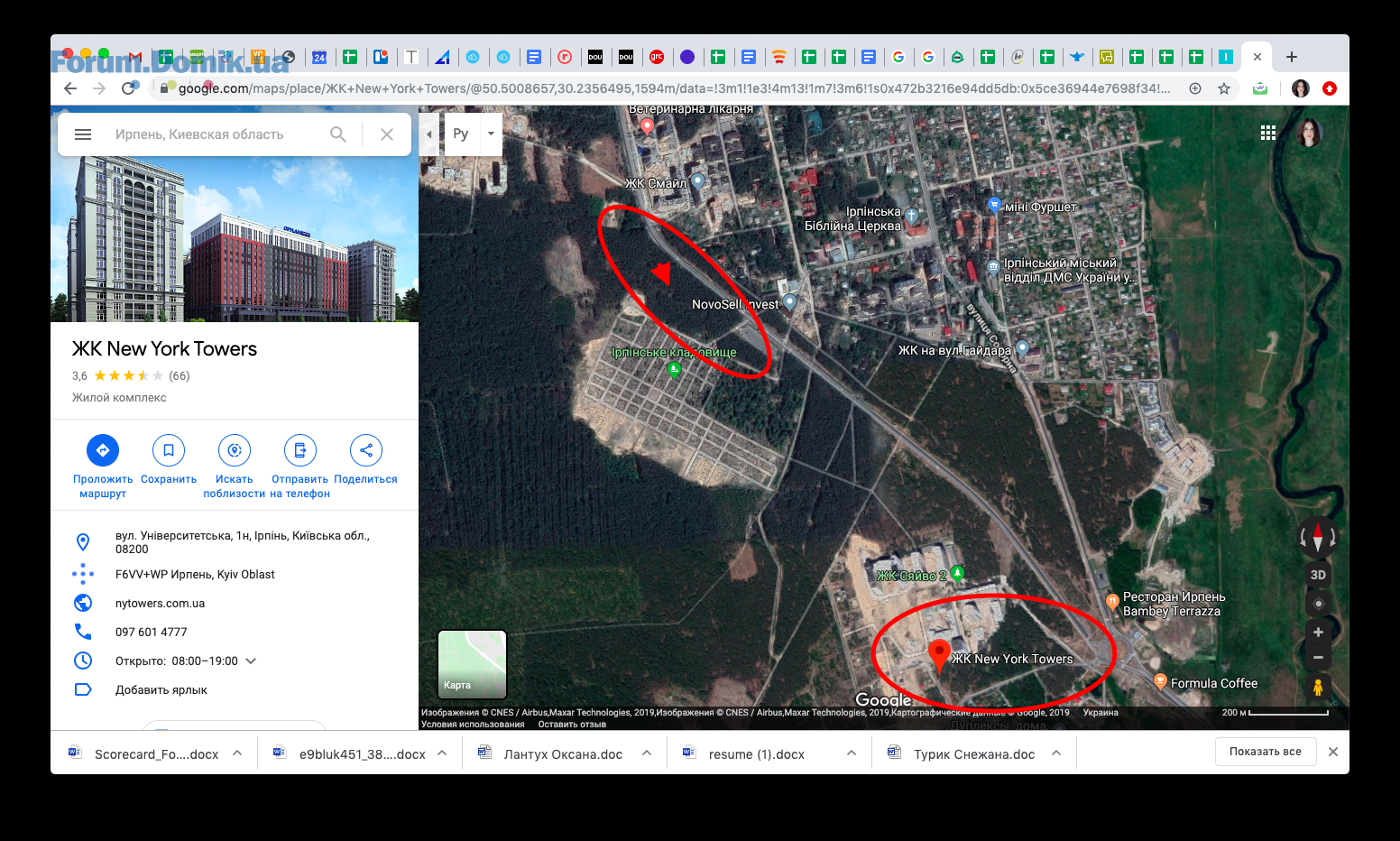Click the red ЖК New York Towers pin
The width and height of the screenshot is (1400, 841).
(939, 655)
